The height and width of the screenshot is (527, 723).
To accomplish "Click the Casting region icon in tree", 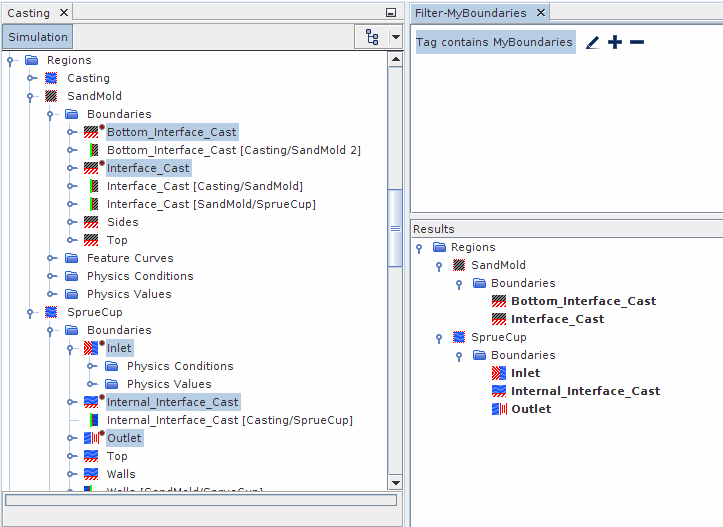I will pyautogui.click(x=51, y=78).
